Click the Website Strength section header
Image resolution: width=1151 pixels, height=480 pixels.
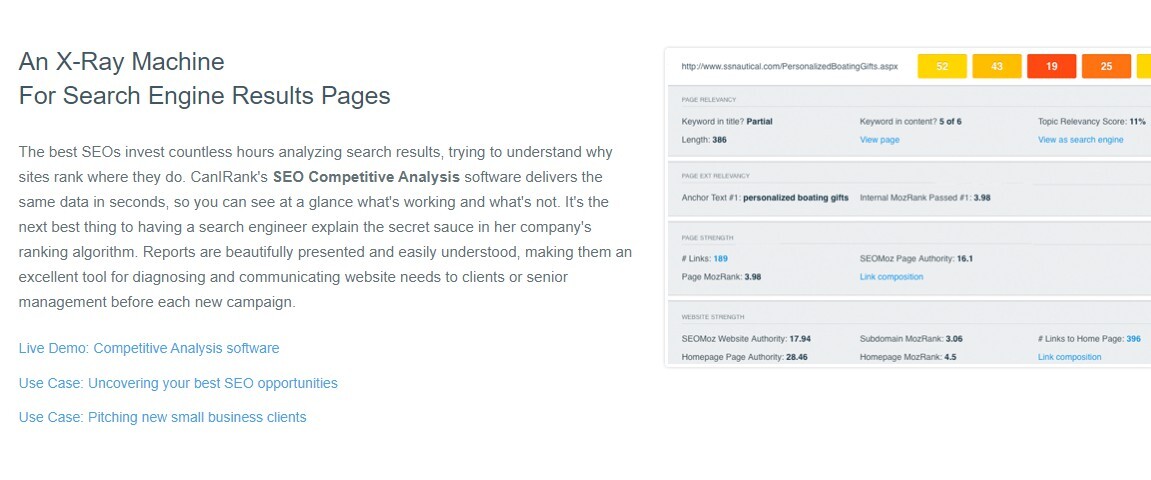coord(713,317)
